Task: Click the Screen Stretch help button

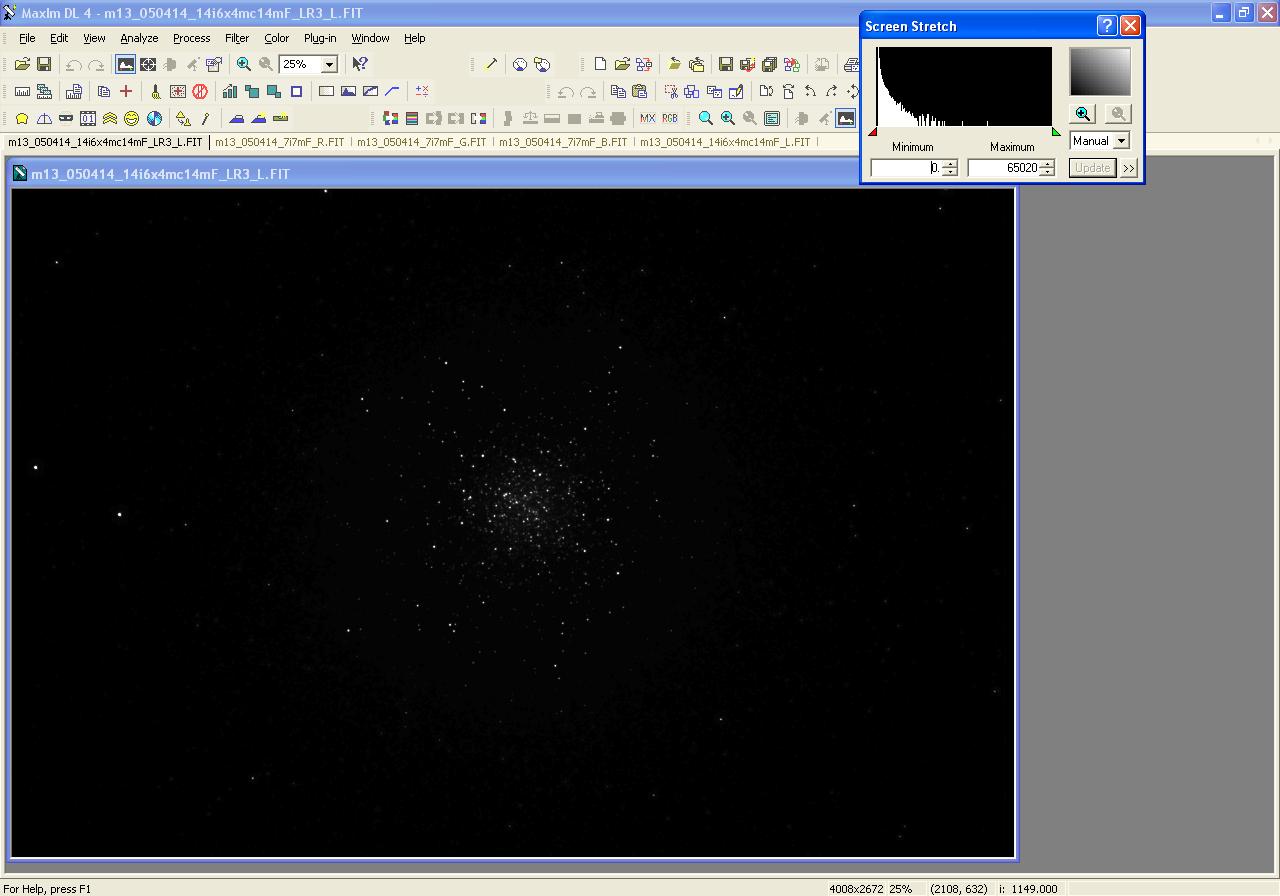Action: click(1106, 26)
